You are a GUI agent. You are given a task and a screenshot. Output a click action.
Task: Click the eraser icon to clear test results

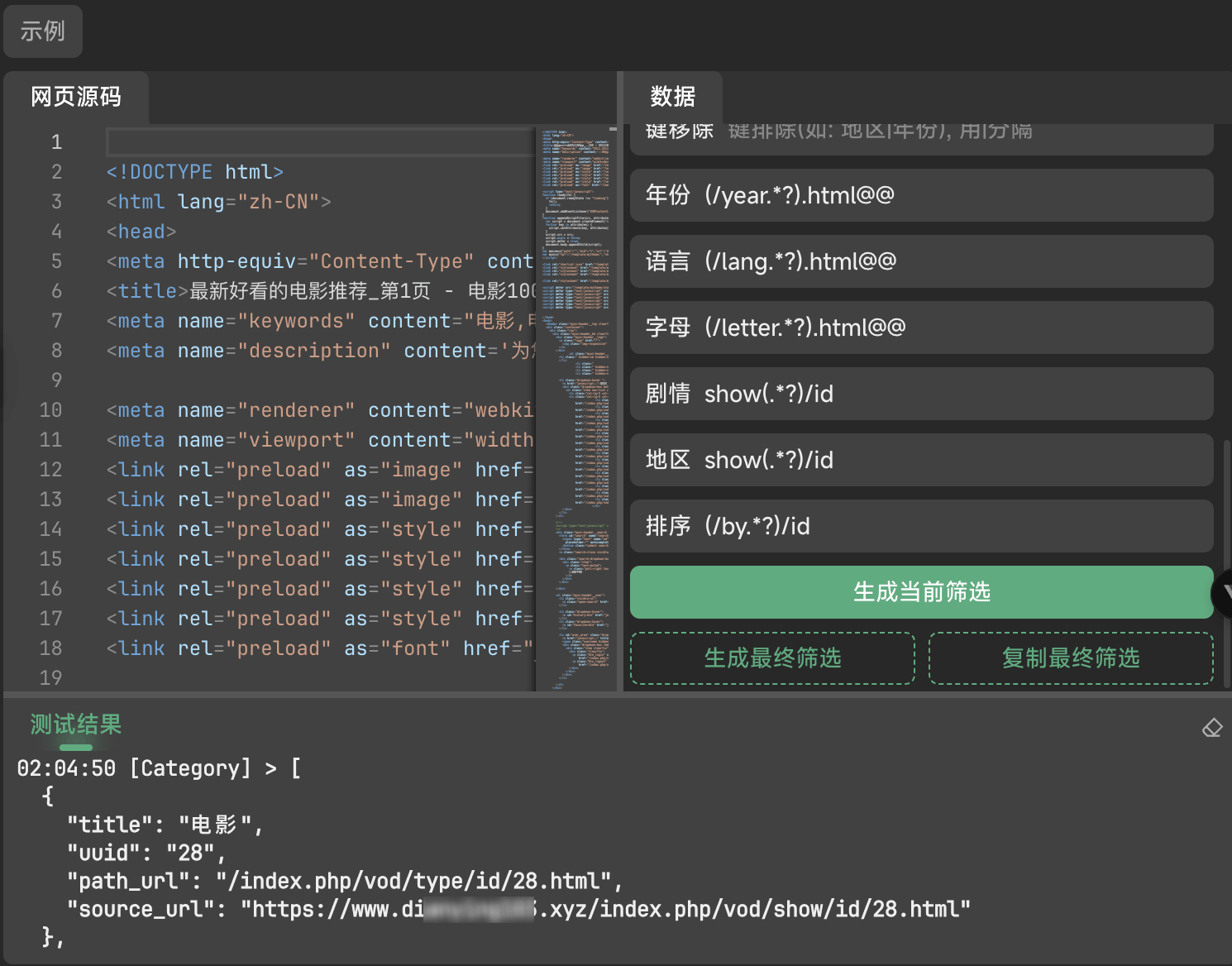tap(1211, 728)
